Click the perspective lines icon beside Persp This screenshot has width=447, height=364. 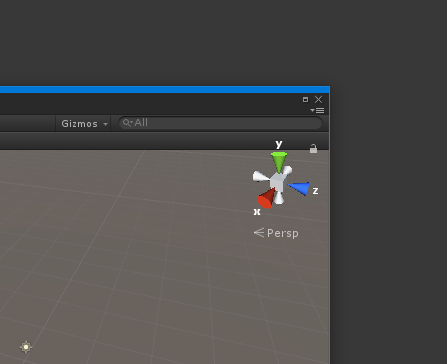259,232
